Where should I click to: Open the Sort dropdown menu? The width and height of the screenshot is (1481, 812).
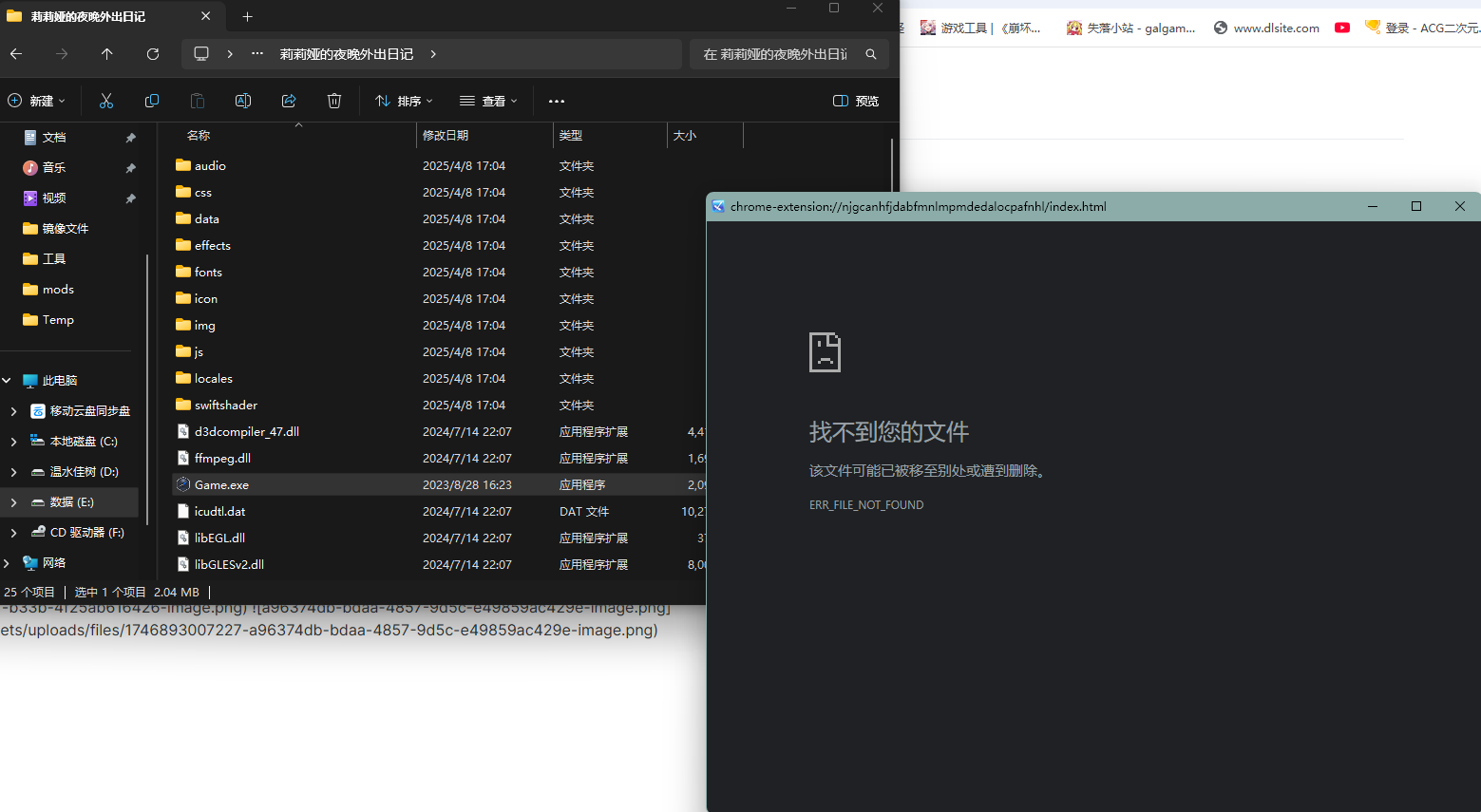click(404, 101)
